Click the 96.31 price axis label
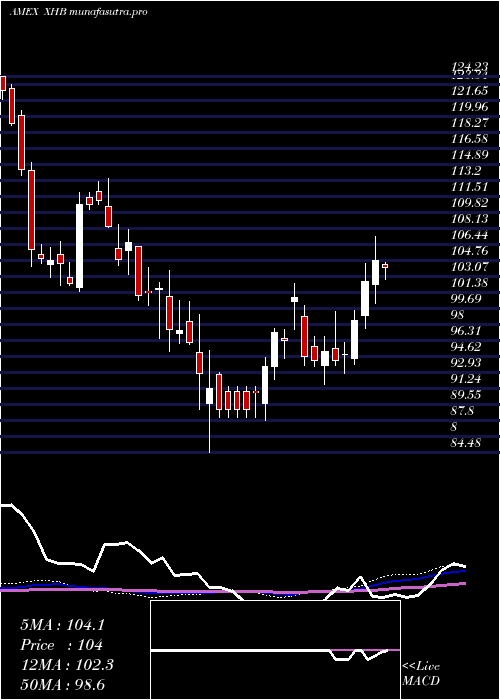 [467, 331]
